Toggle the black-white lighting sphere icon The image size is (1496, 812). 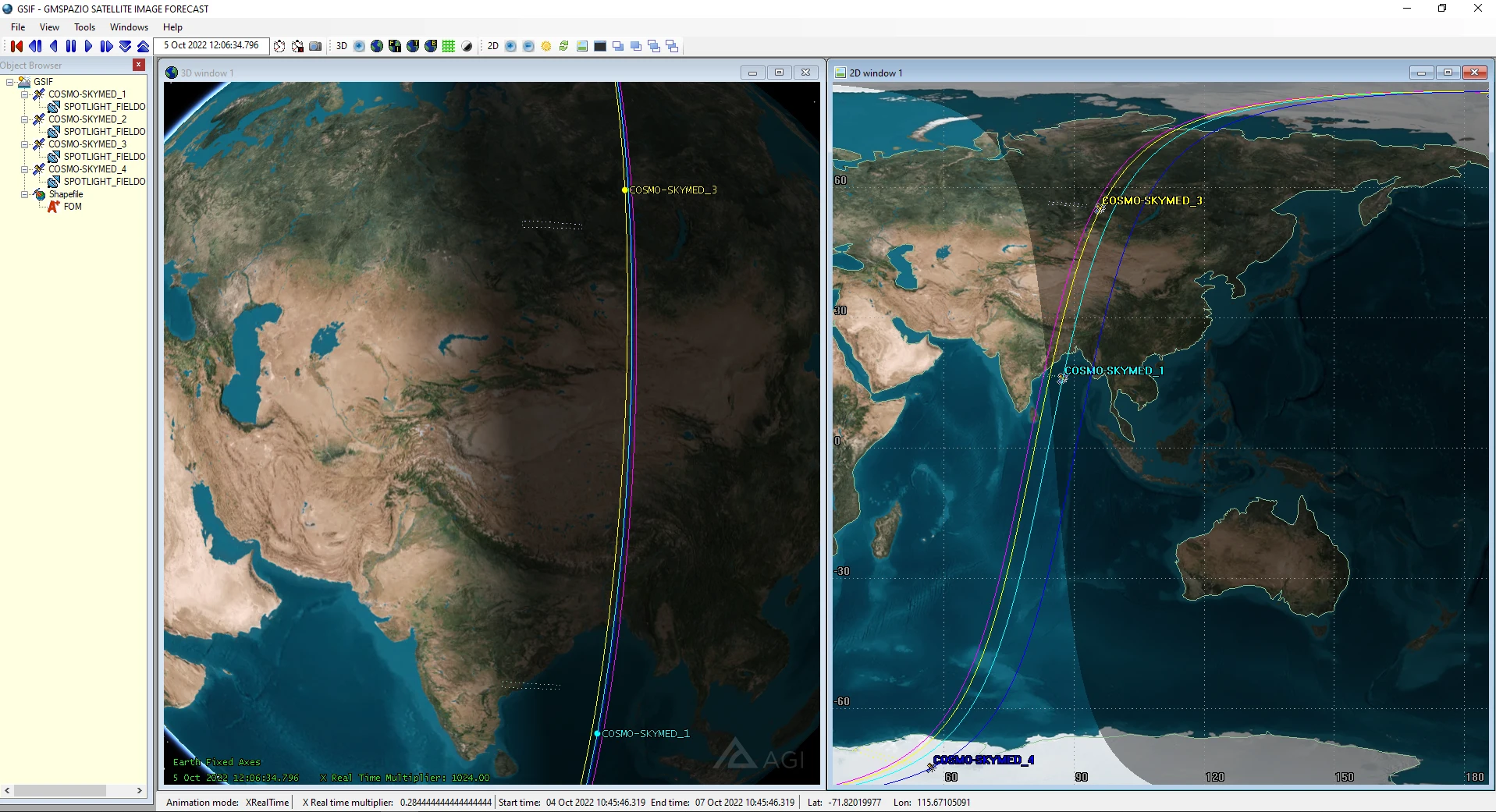(467, 46)
